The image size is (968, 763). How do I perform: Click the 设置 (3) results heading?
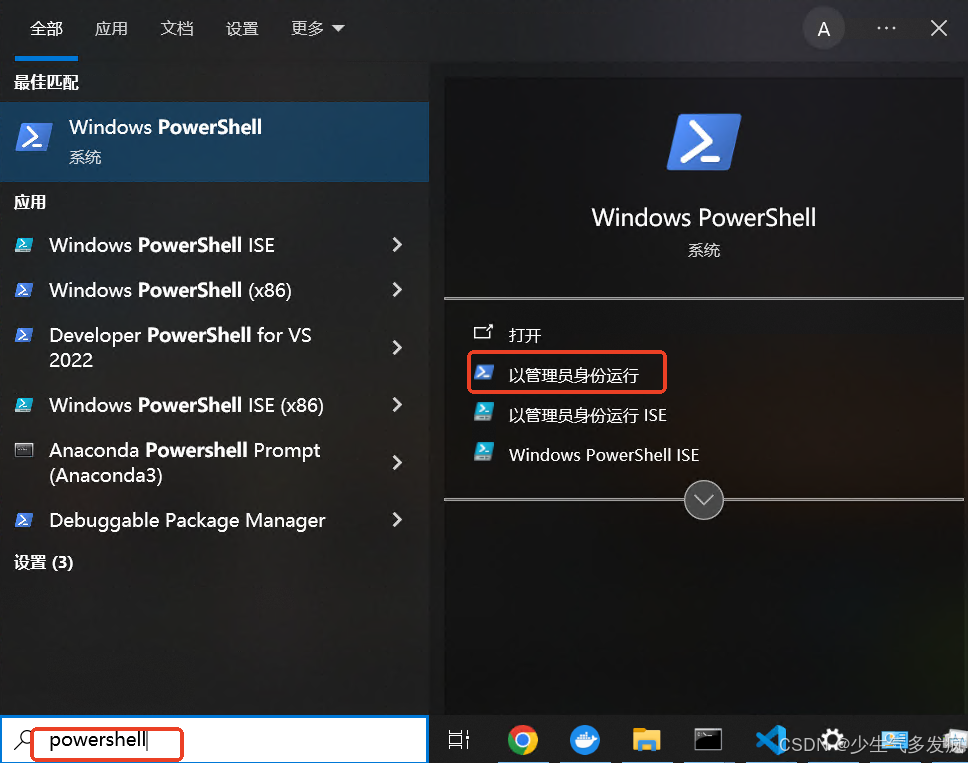point(43,562)
